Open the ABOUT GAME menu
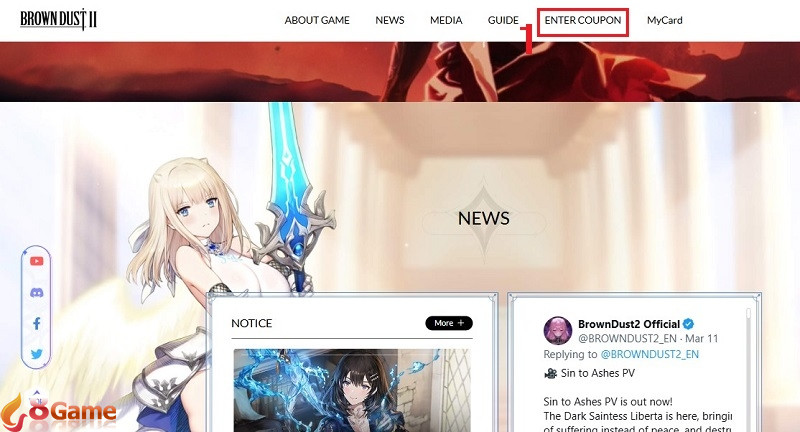The image size is (800, 432). point(317,20)
